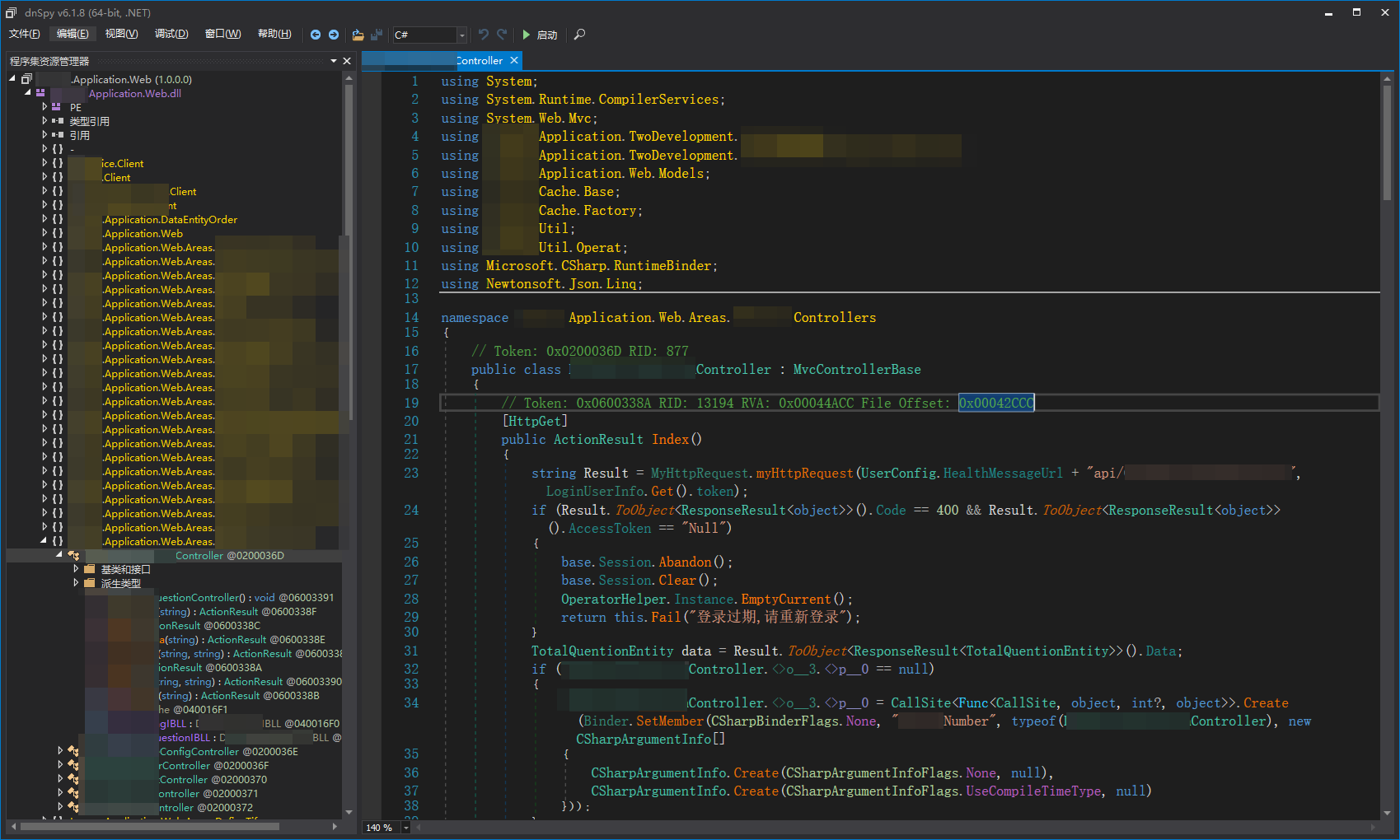The width and height of the screenshot is (1400, 840).
Task: Open the search magnifier icon in toolbar
Action: click(580, 35)
